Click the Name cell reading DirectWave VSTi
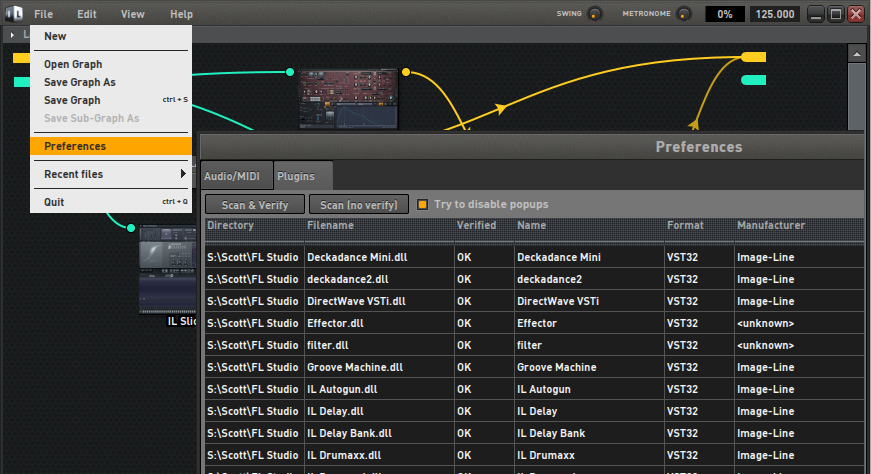The image size is (871, 474). (x=589, y=301)
